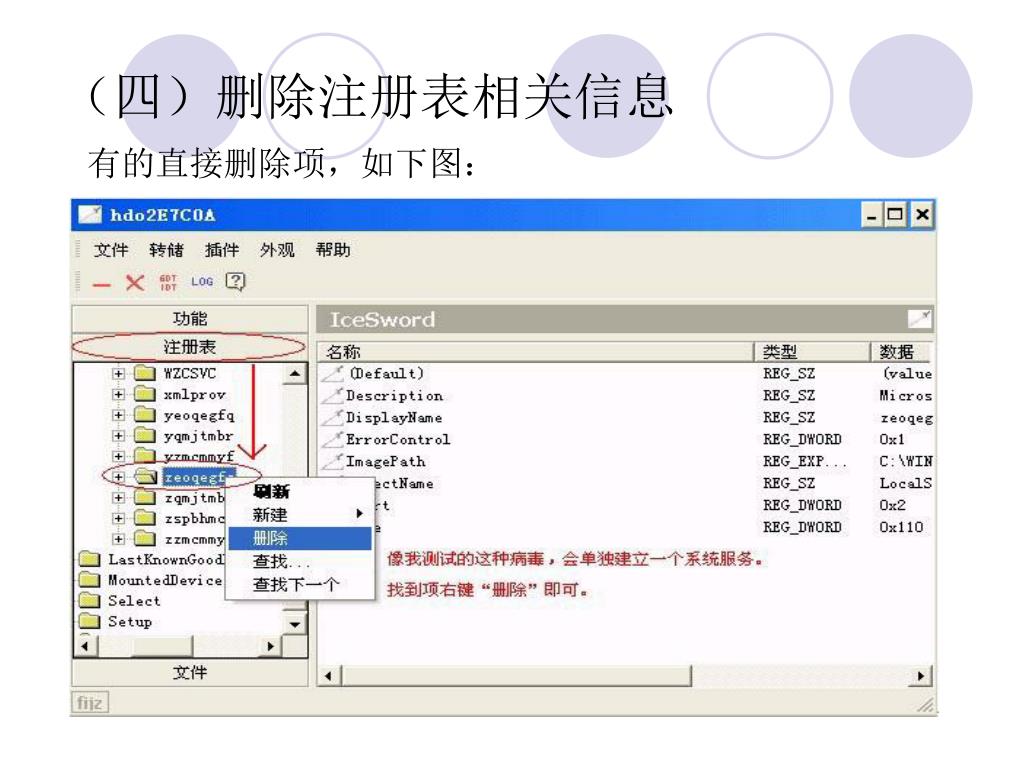Select the WZCSVC folder icon

click(x=144, y=374)
